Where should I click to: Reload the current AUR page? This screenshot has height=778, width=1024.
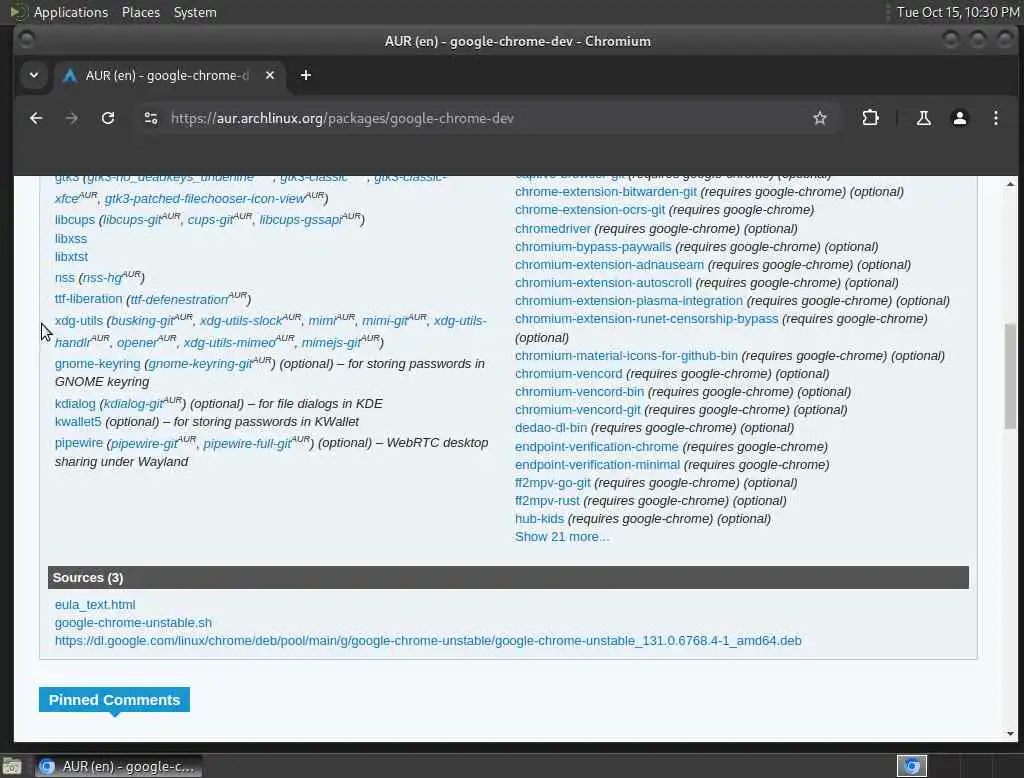pos(108,118)
